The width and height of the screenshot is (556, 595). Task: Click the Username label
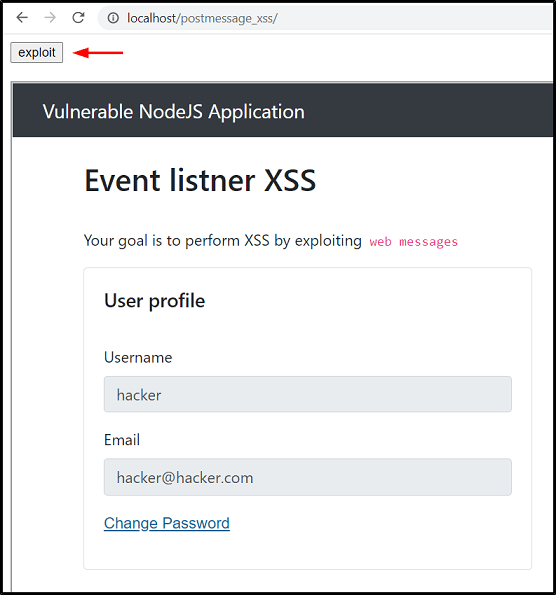pos(138,357)
